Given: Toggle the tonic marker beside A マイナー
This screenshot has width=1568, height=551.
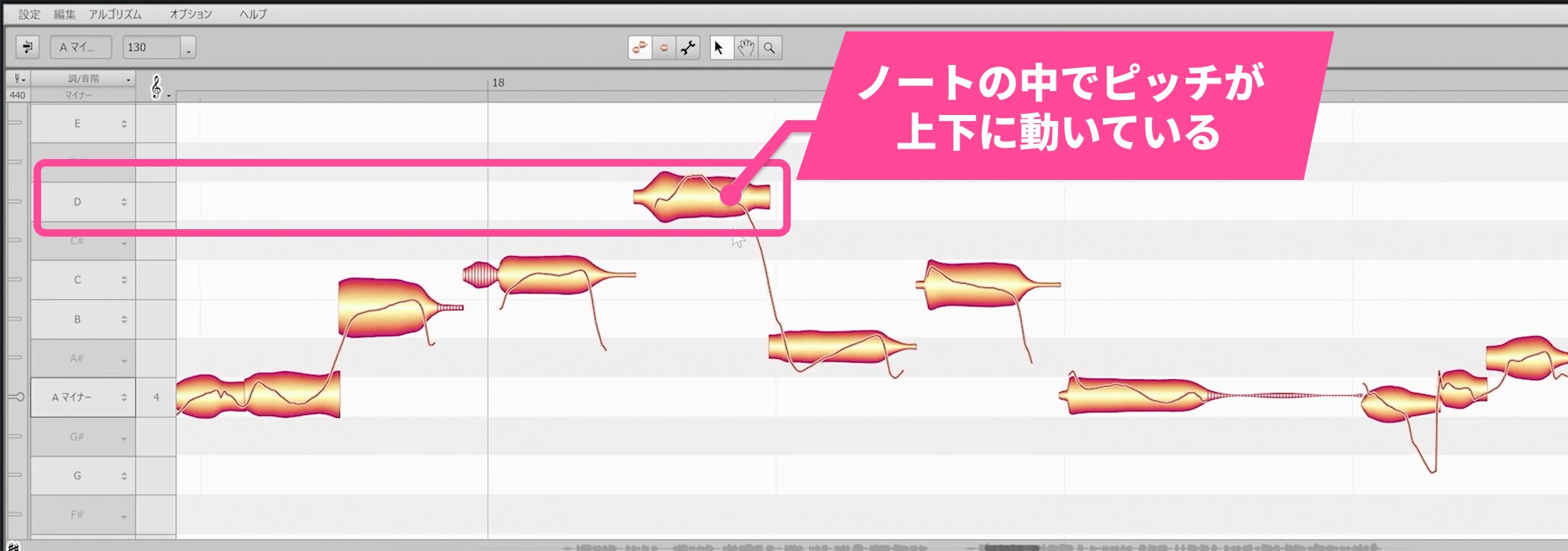Looking at the screenshot, I should (x=16, y=397).
